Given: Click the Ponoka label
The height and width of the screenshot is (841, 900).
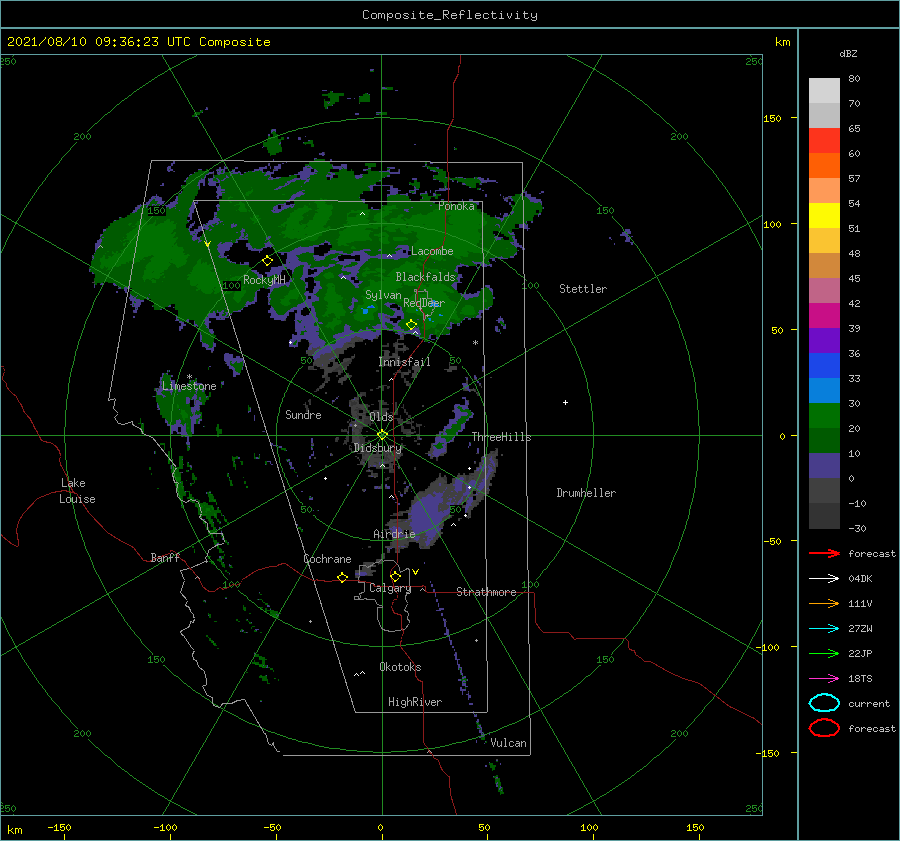Looking at the screenshot, I should point(456,206).
